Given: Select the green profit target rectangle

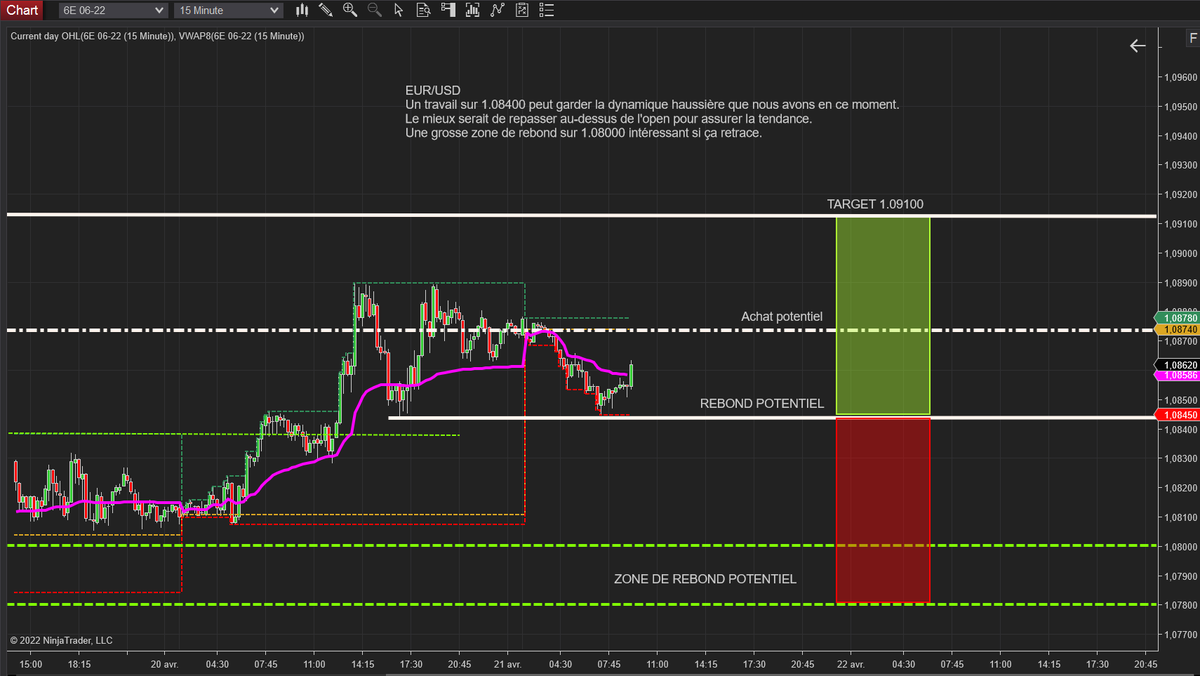Looking at the screenshot, I should click(x=883, y=315).
